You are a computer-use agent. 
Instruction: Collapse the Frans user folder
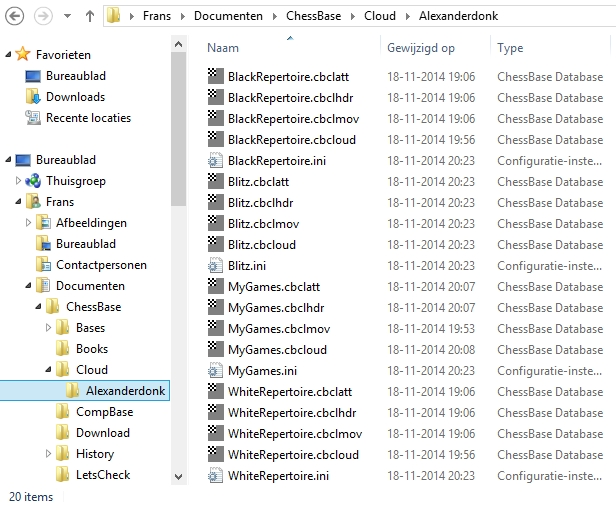[18, 202]
